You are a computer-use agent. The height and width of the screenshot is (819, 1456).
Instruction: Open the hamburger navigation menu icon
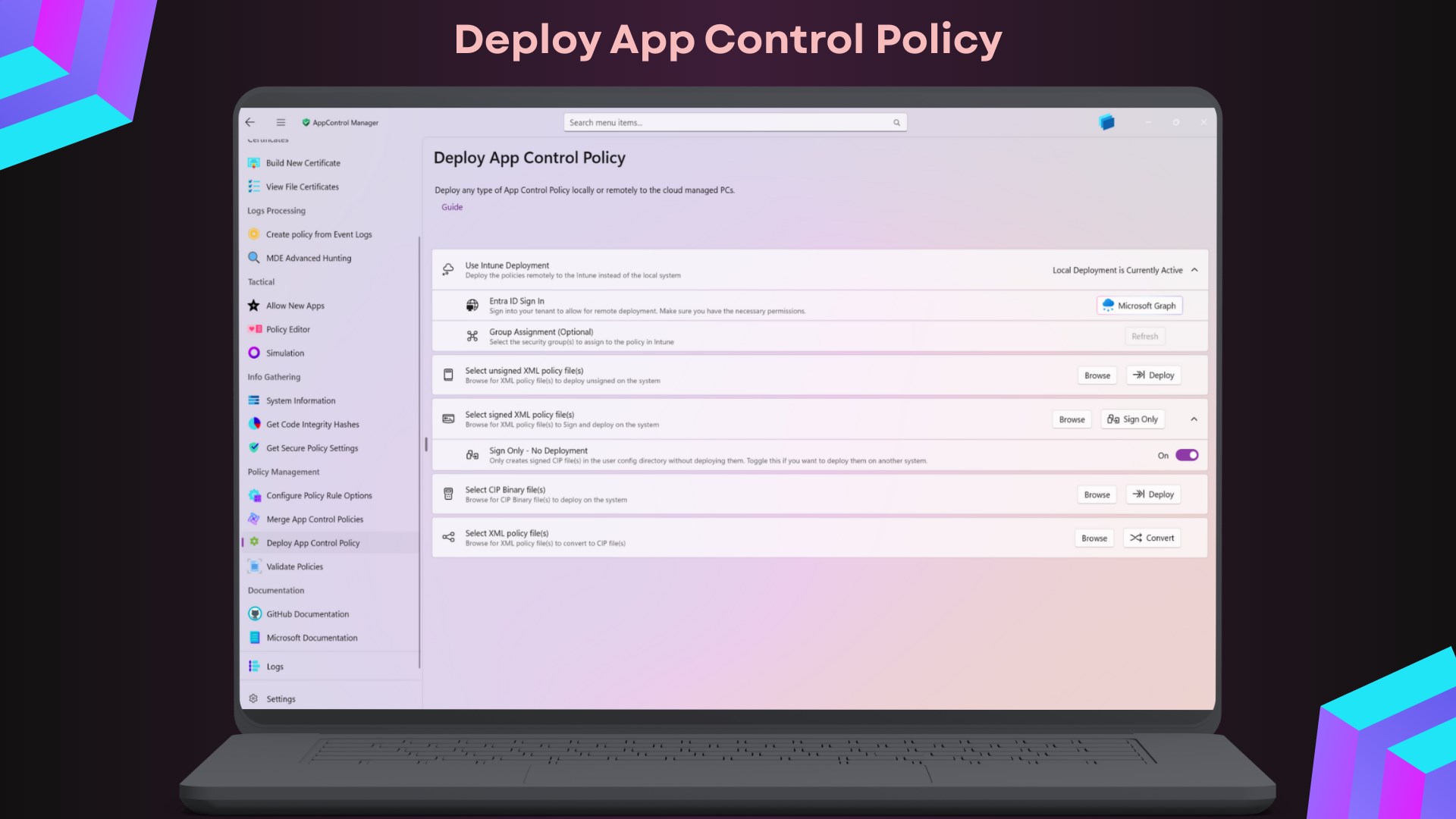(281, 122)
